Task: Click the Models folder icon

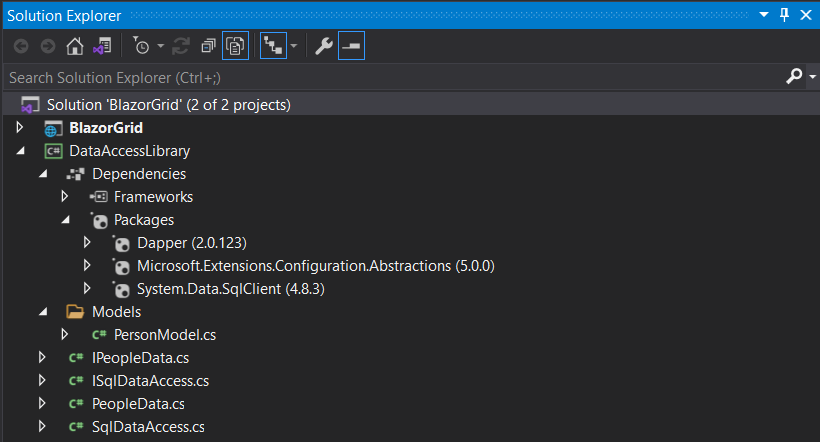Action: (75, 312)
